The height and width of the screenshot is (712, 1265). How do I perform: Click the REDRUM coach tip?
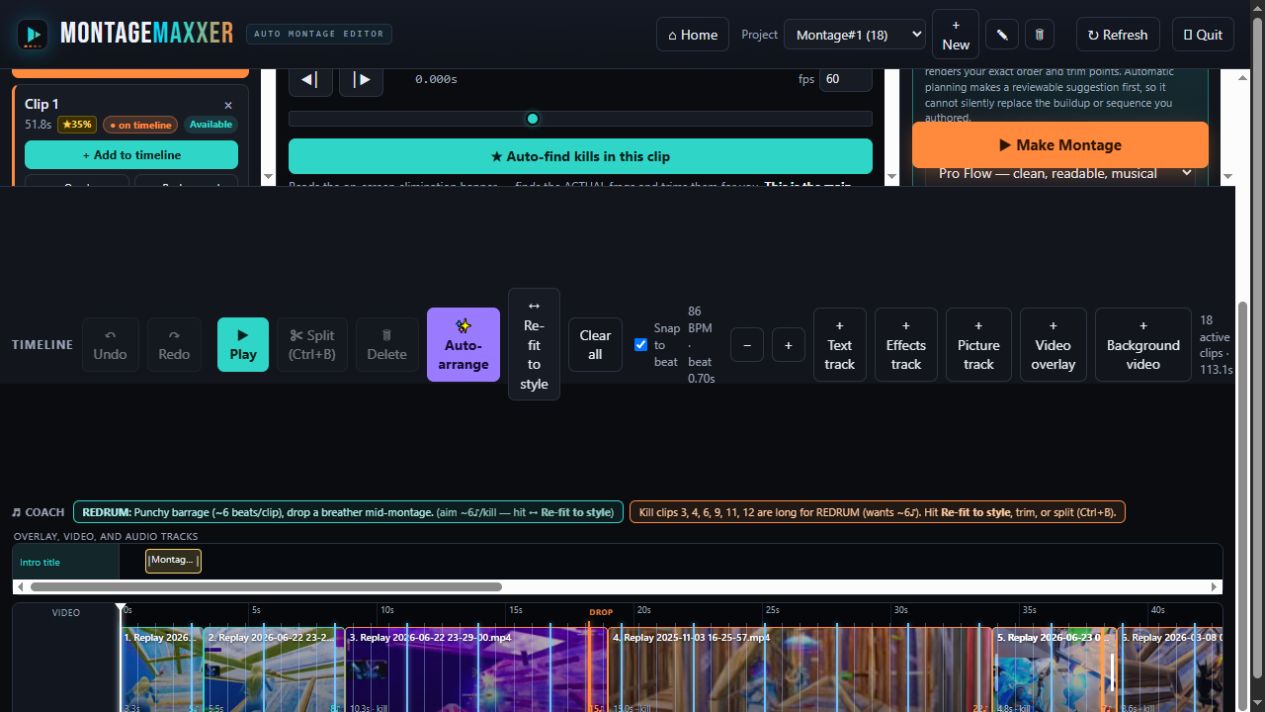point(348,512)
